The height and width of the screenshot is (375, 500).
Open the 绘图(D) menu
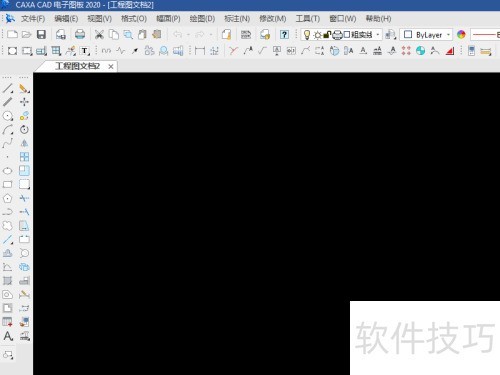pos(202,19)
